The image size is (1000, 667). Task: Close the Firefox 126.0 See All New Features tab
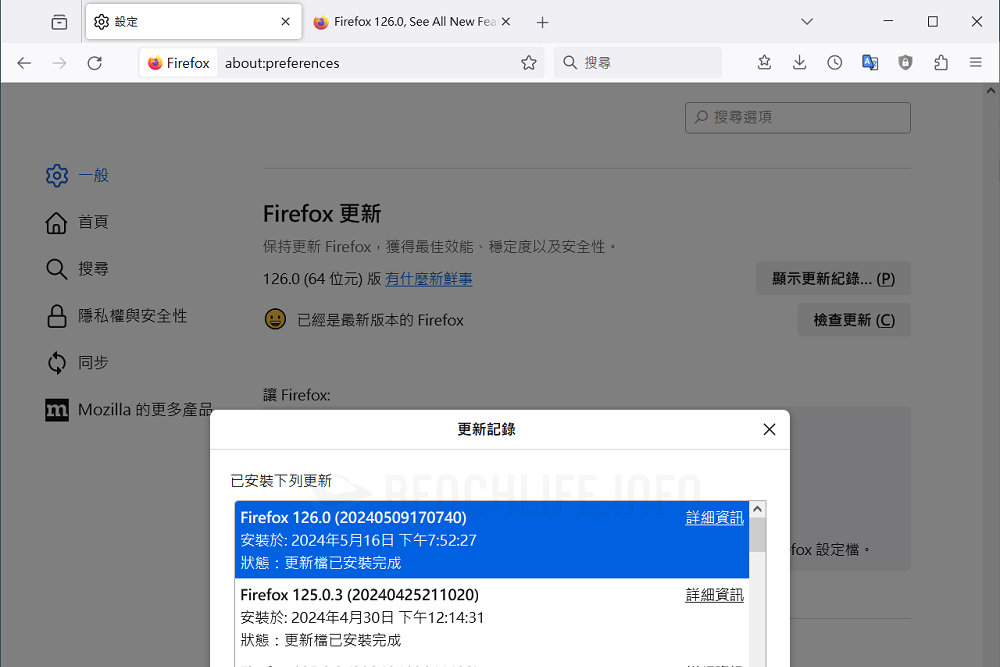click(x=506, y=22)
